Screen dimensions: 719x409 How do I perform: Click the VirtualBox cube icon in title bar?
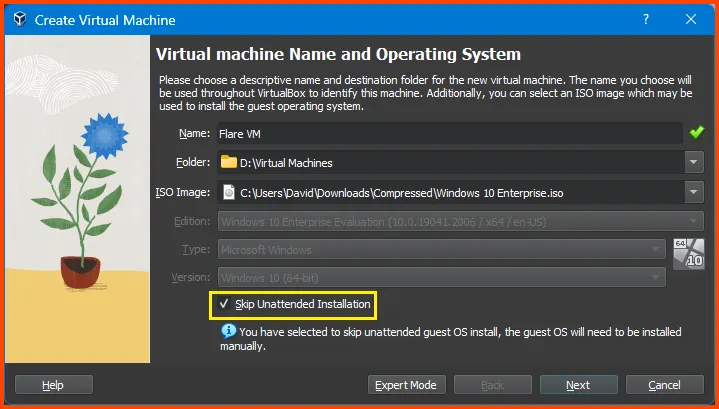[x=20, y=19]
